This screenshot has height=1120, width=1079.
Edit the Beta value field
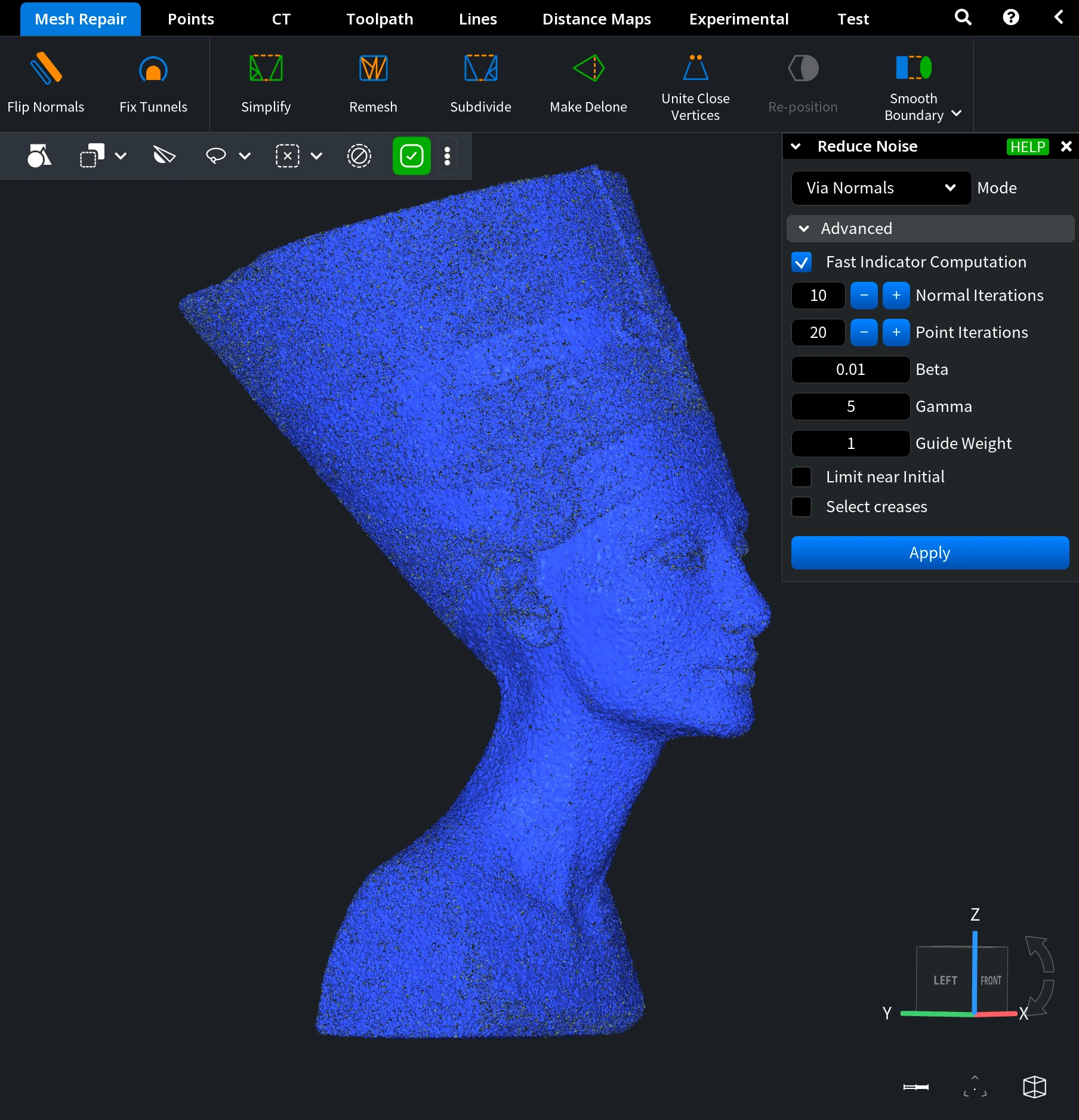[850, 370]
